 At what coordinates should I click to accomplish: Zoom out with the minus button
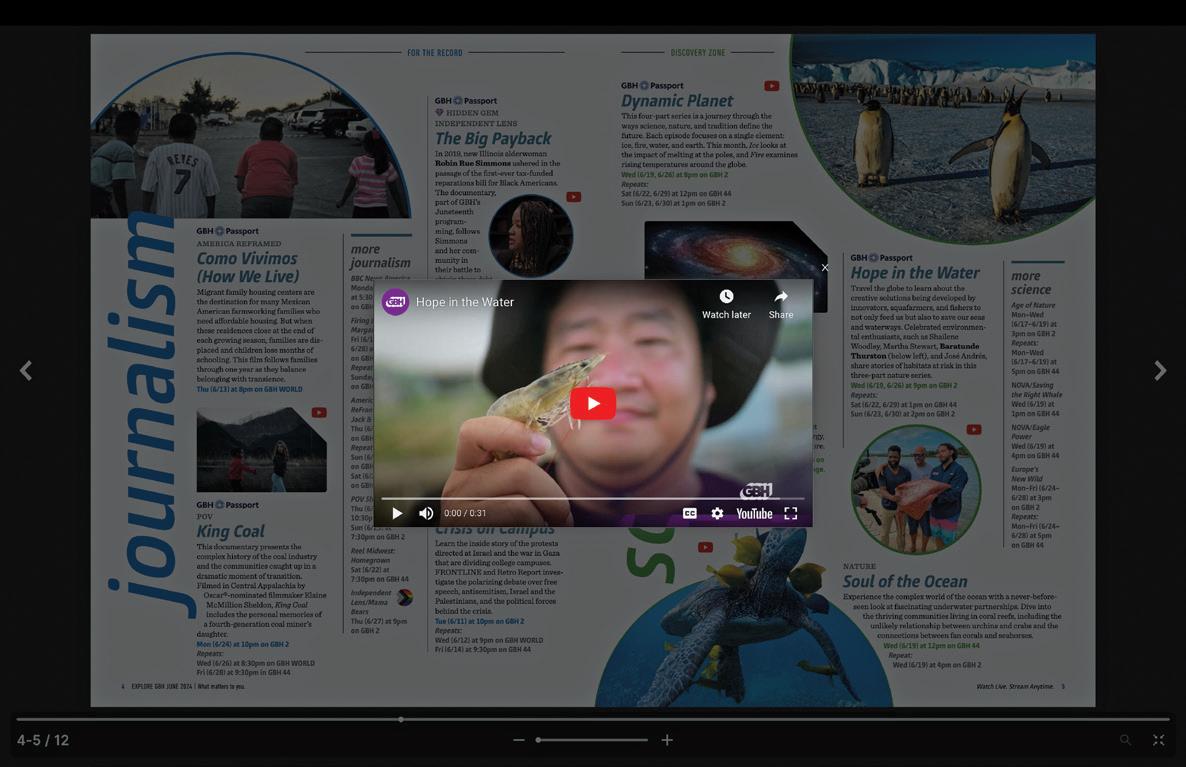click(519, 740)
